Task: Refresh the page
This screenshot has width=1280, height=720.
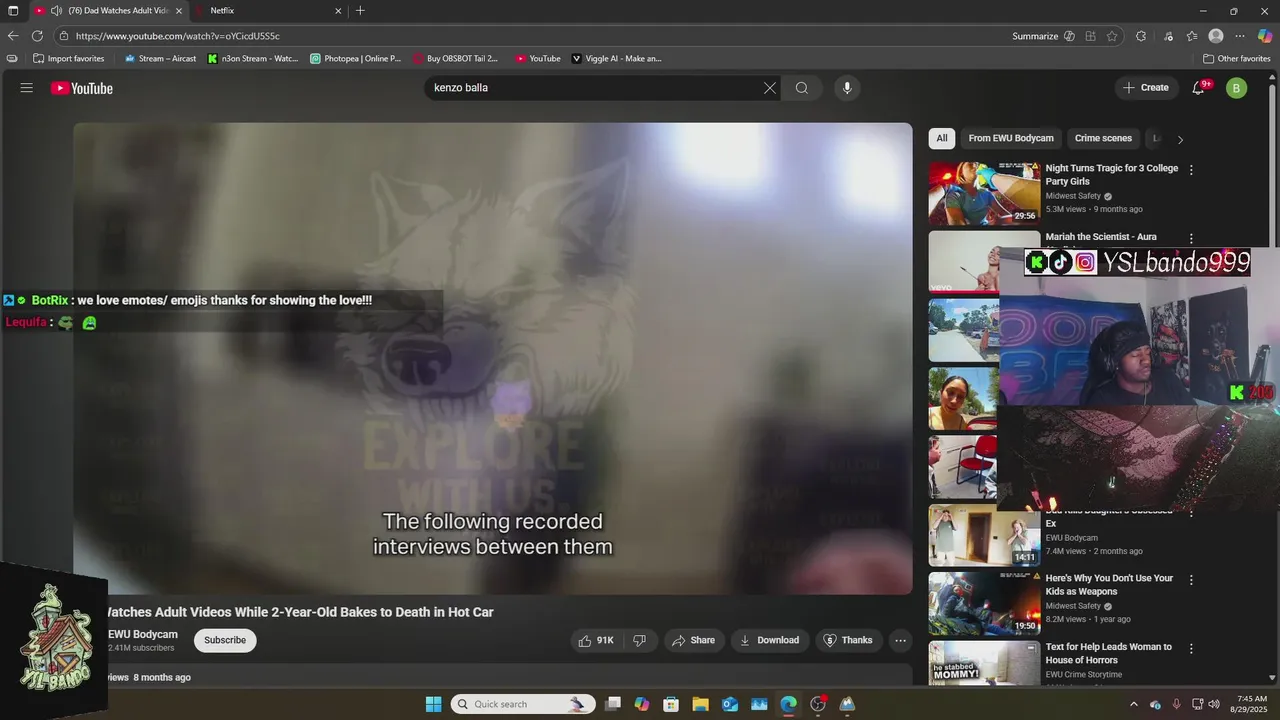Action: (37, 36)
